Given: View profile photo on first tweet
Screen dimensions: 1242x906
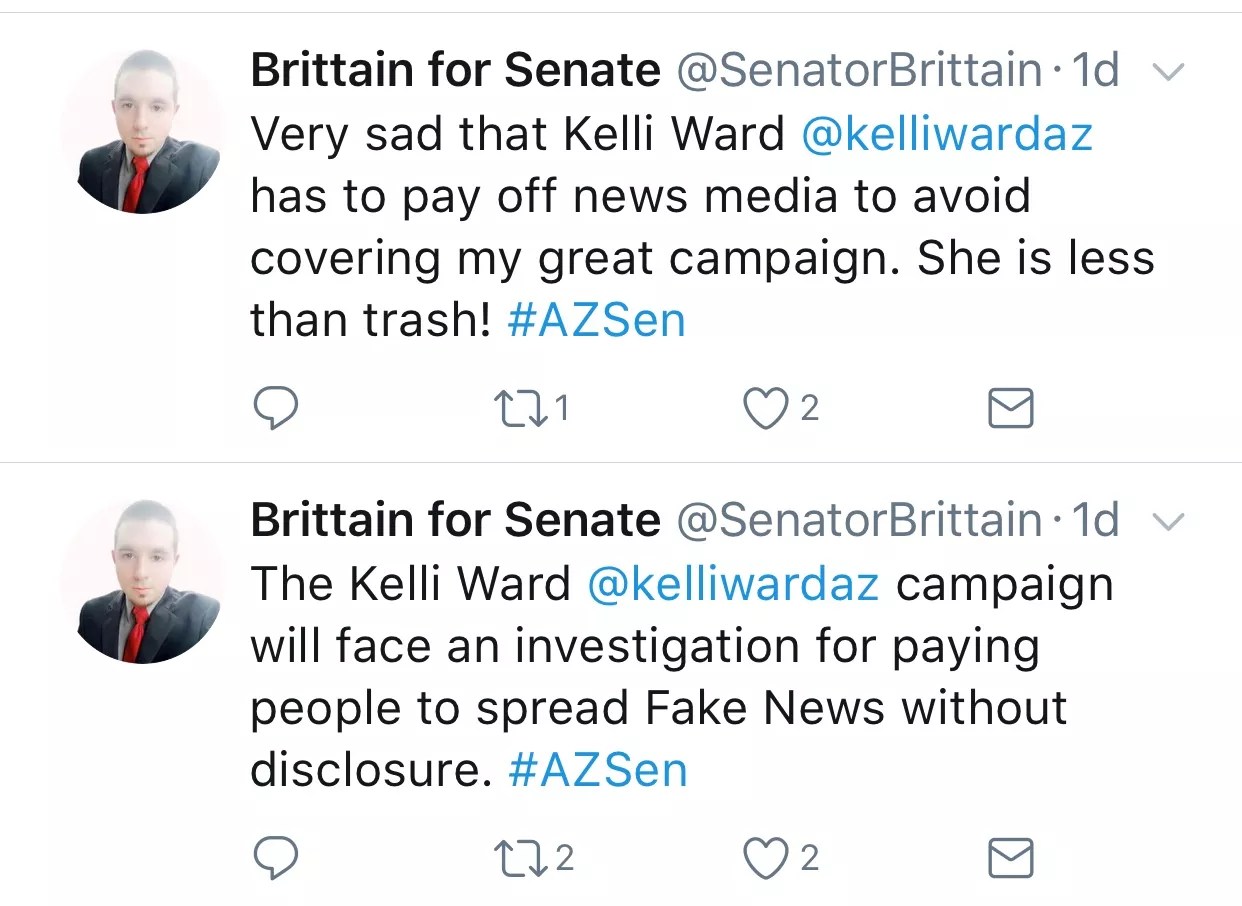Looking at the screenshot, I should tap(143, 130).
